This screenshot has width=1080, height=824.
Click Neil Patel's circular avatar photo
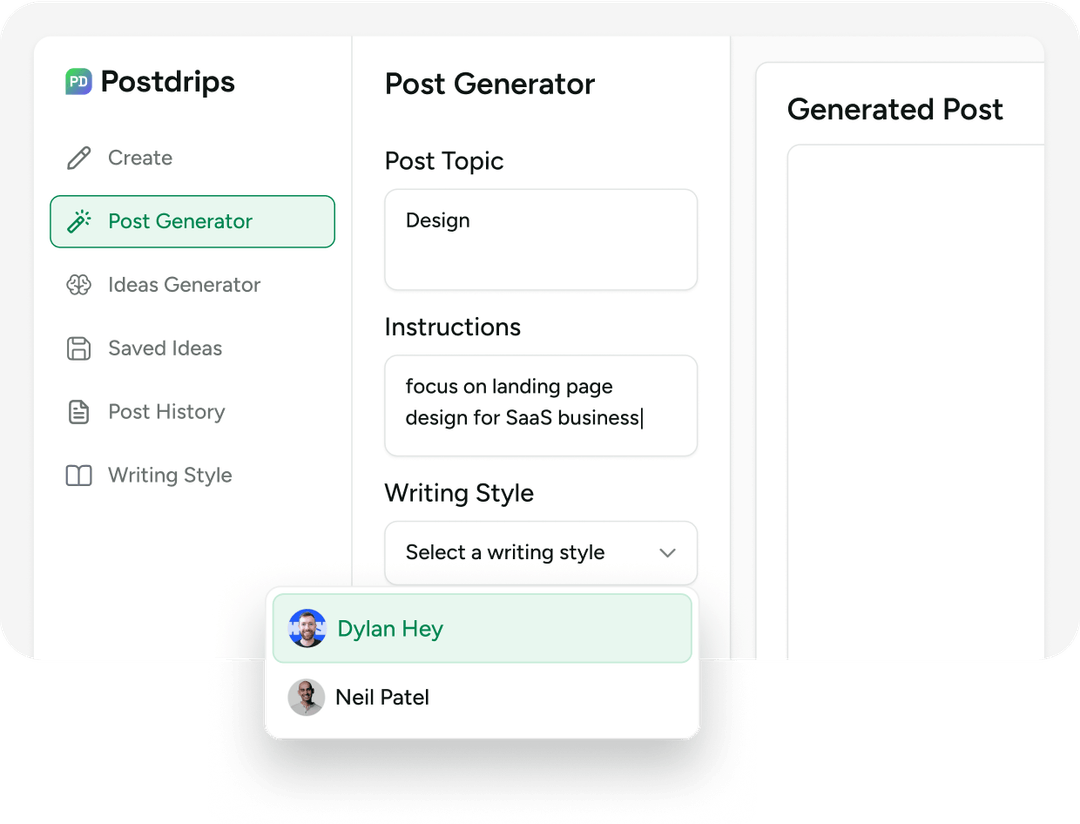tap(307, 697)
